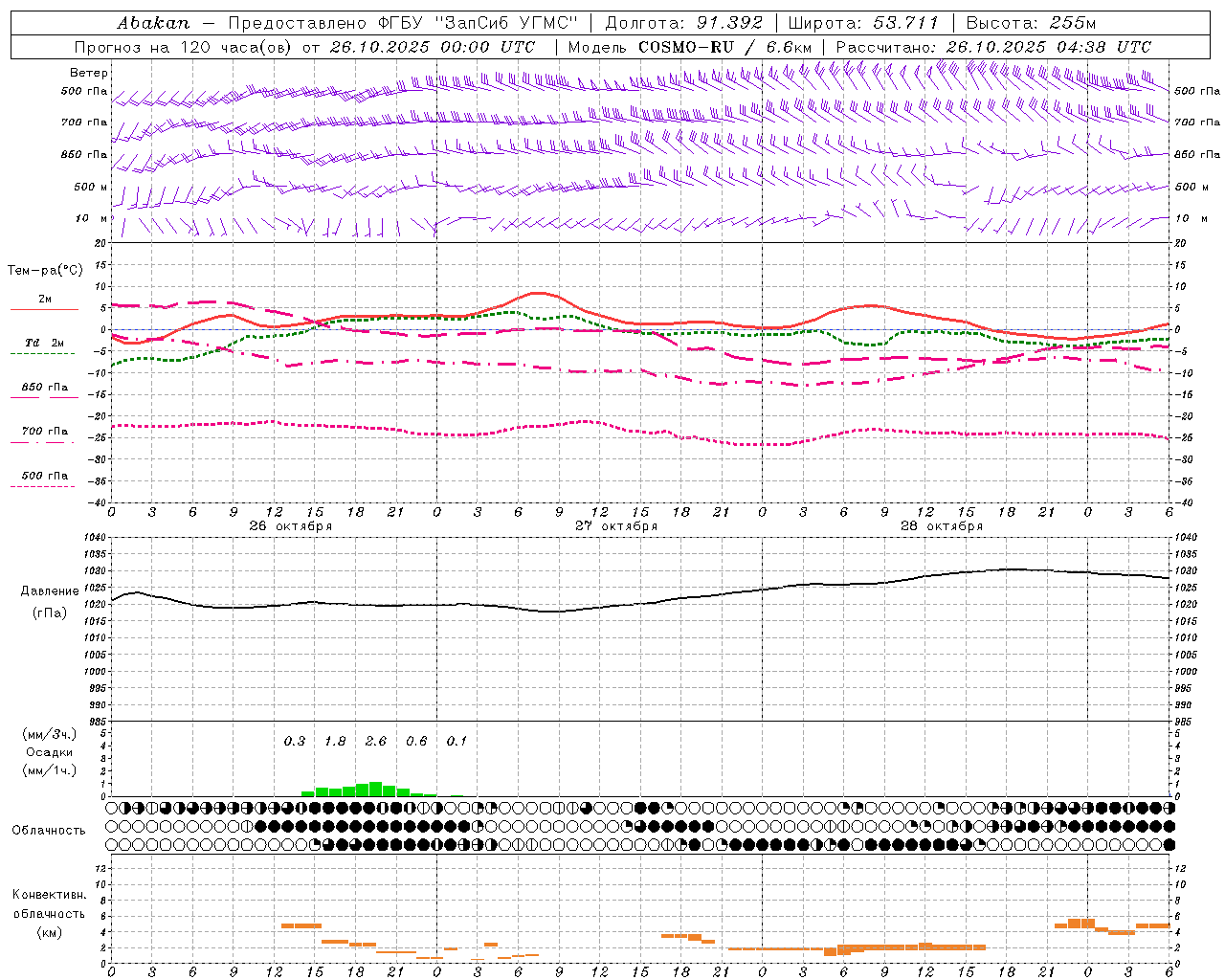Click the "850 гПа" temperature legend entry

coord(45,388)
